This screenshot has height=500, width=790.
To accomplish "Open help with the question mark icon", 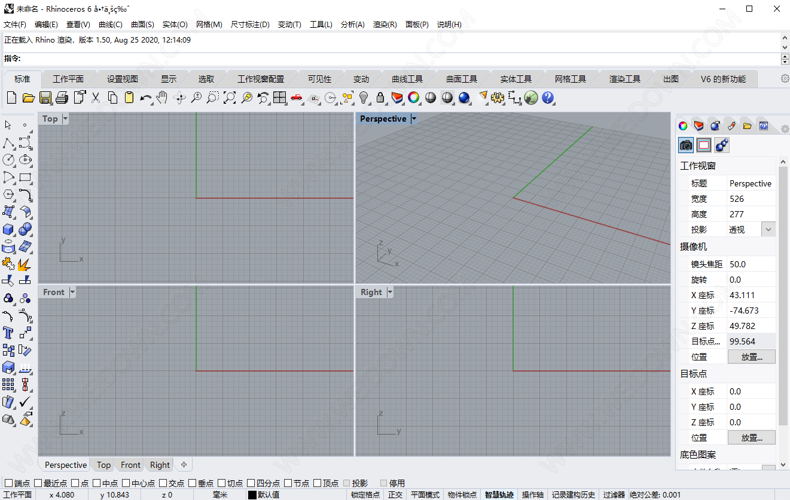I will [548, 98].
